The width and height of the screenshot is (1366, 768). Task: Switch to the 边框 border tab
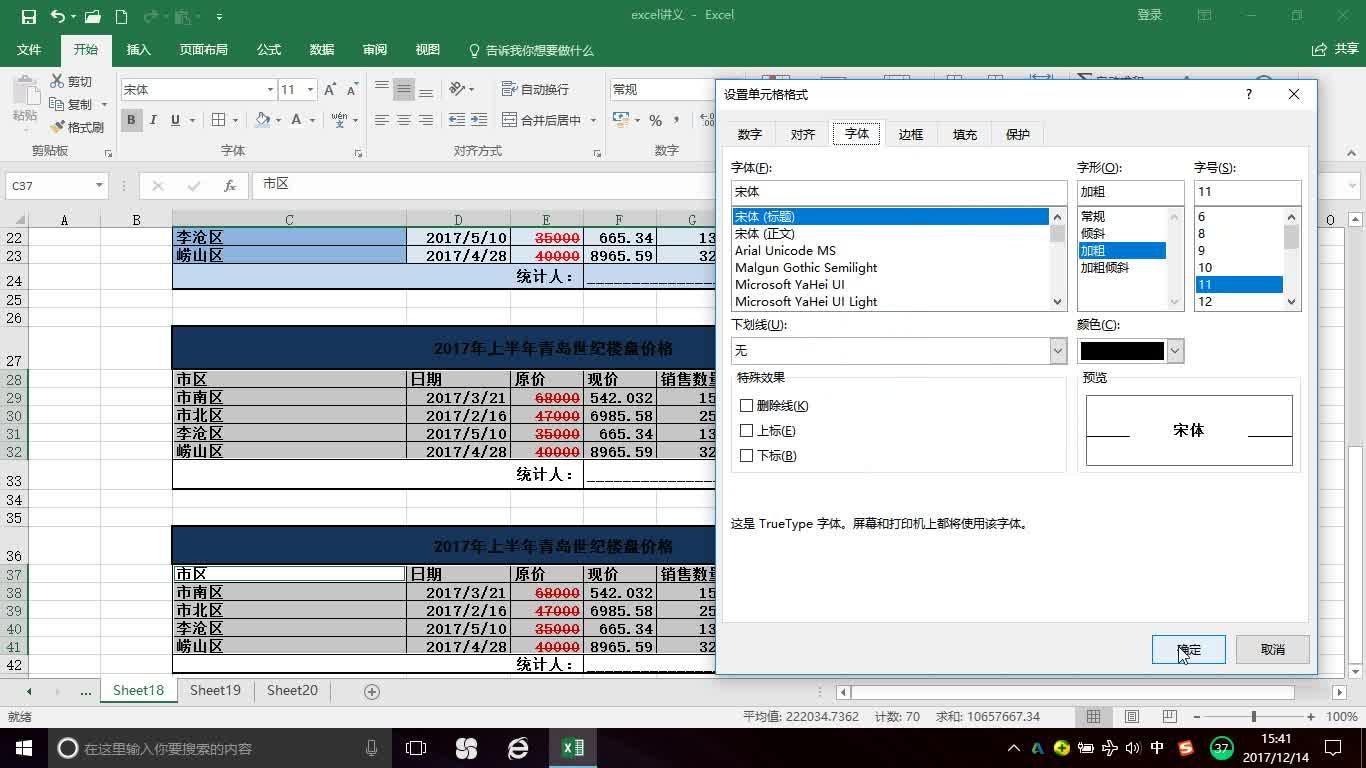(910, 134)
